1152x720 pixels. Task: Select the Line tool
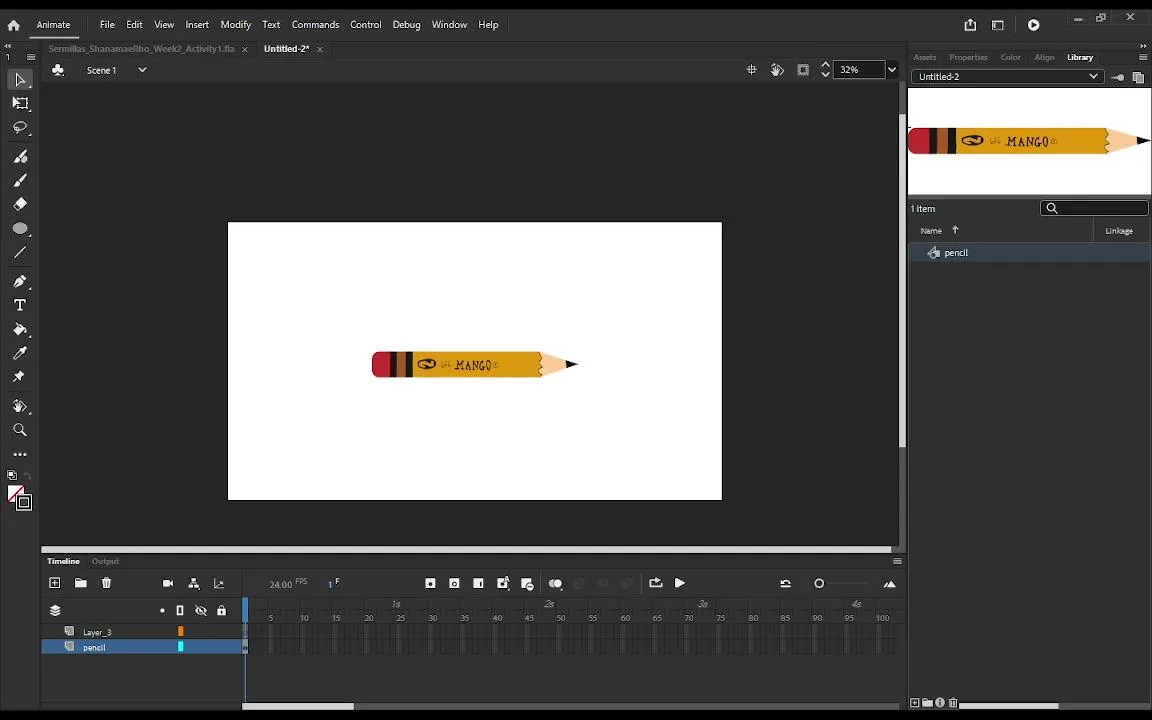[20, 253]
